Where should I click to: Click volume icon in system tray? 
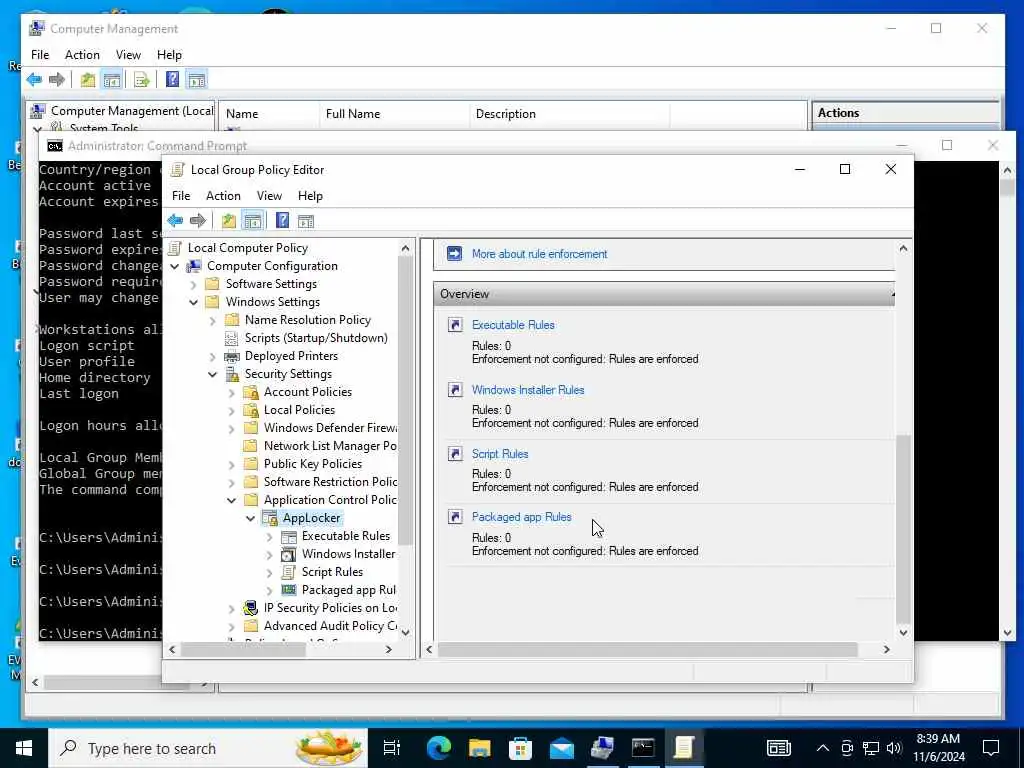pyautogui.click(x=895, y=748)
